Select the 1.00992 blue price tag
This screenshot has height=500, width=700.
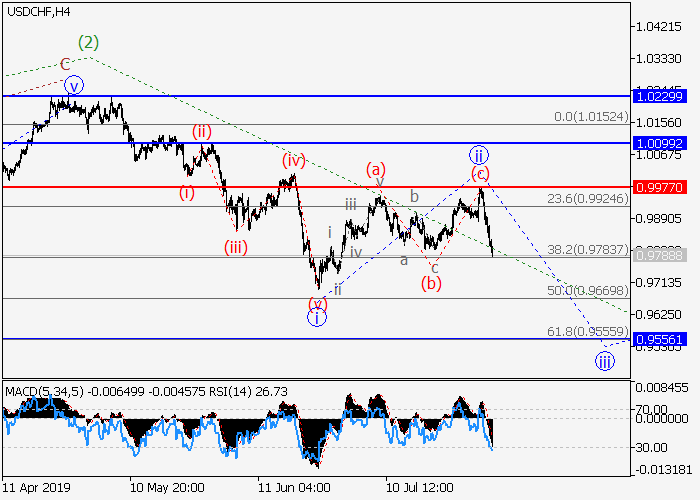(x=658, y=143)
